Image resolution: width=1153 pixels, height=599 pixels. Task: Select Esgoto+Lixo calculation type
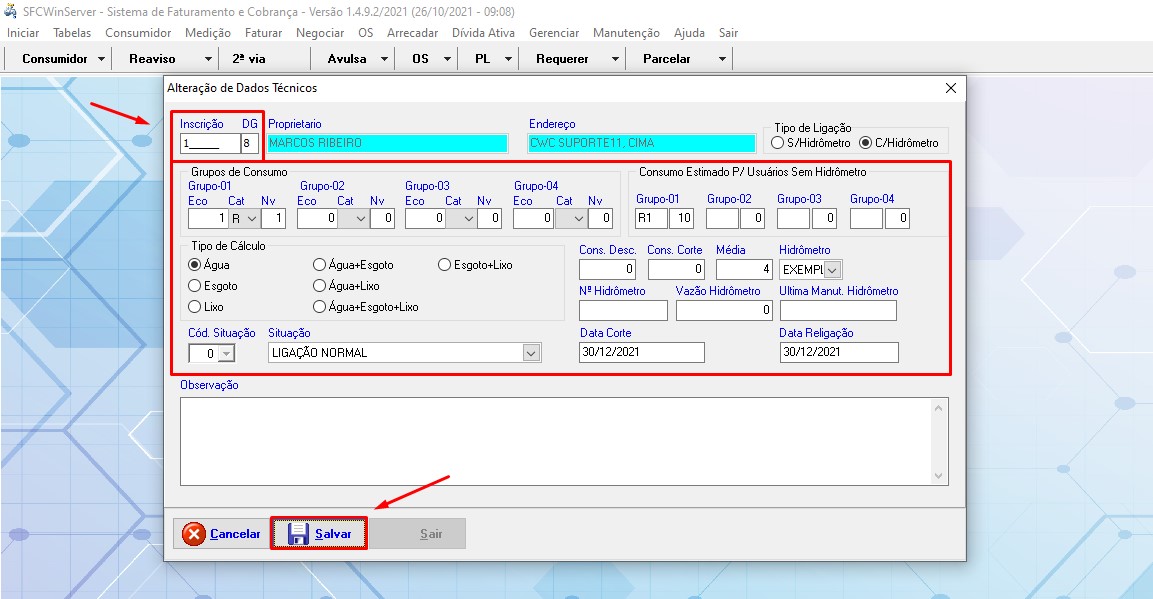tap(445, 265)
